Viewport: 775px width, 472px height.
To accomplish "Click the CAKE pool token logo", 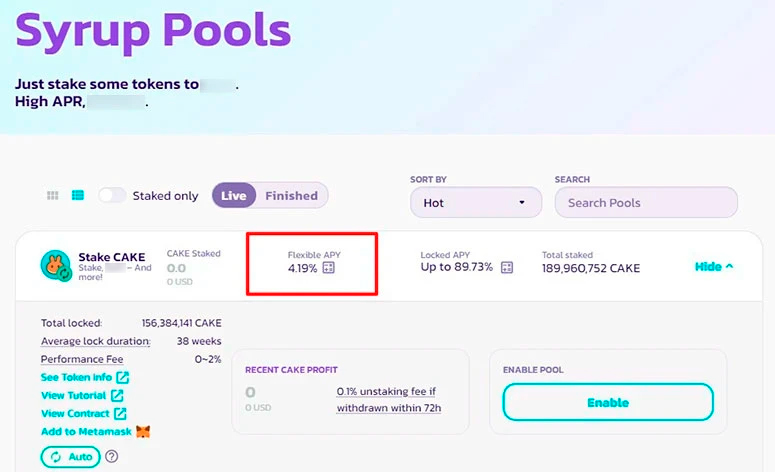I will 55,265.
